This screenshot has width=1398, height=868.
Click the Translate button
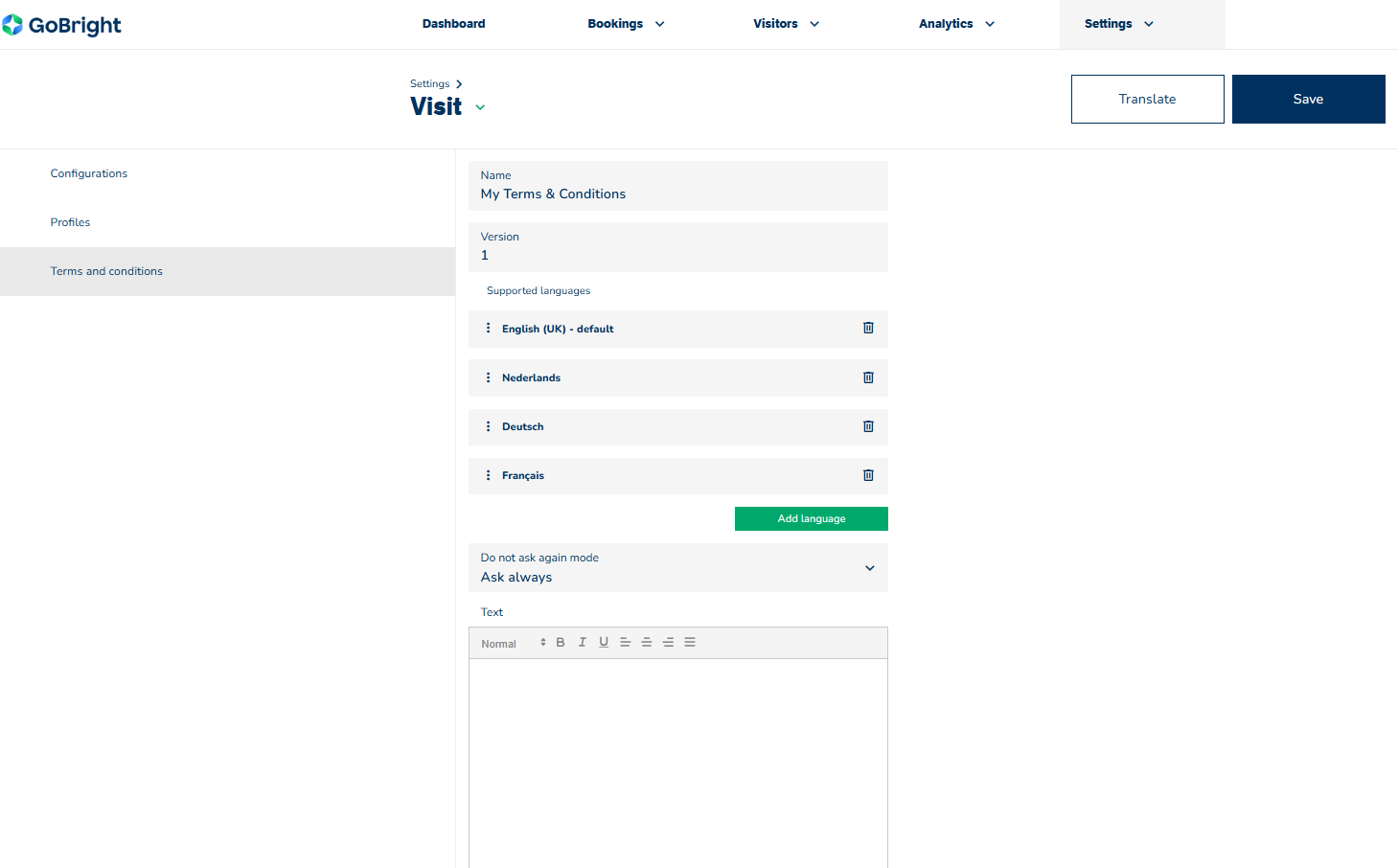(1147, 99)
